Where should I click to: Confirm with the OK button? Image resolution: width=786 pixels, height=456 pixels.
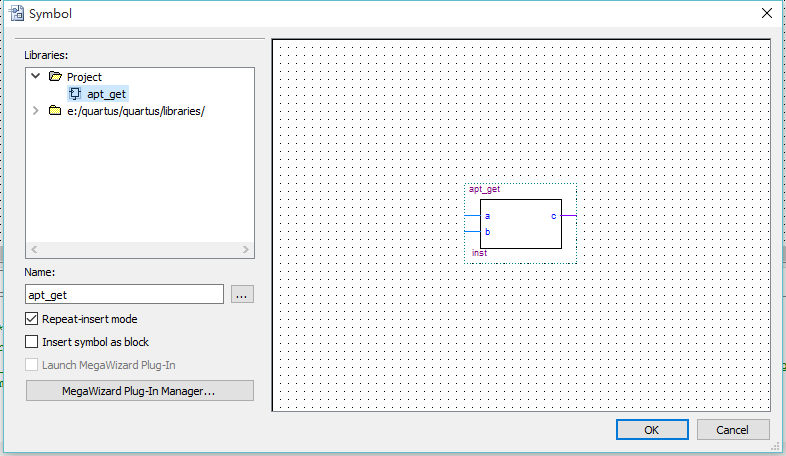[x=652, y=430]
